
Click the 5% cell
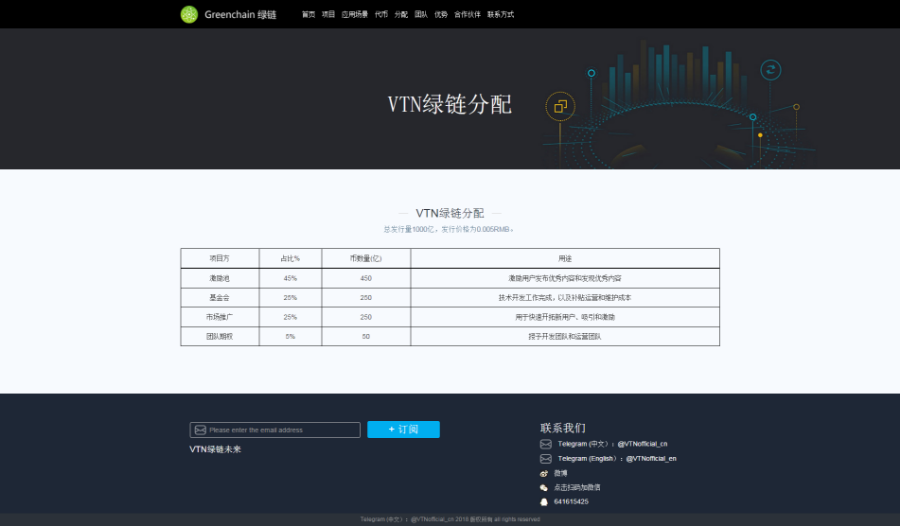290,337
